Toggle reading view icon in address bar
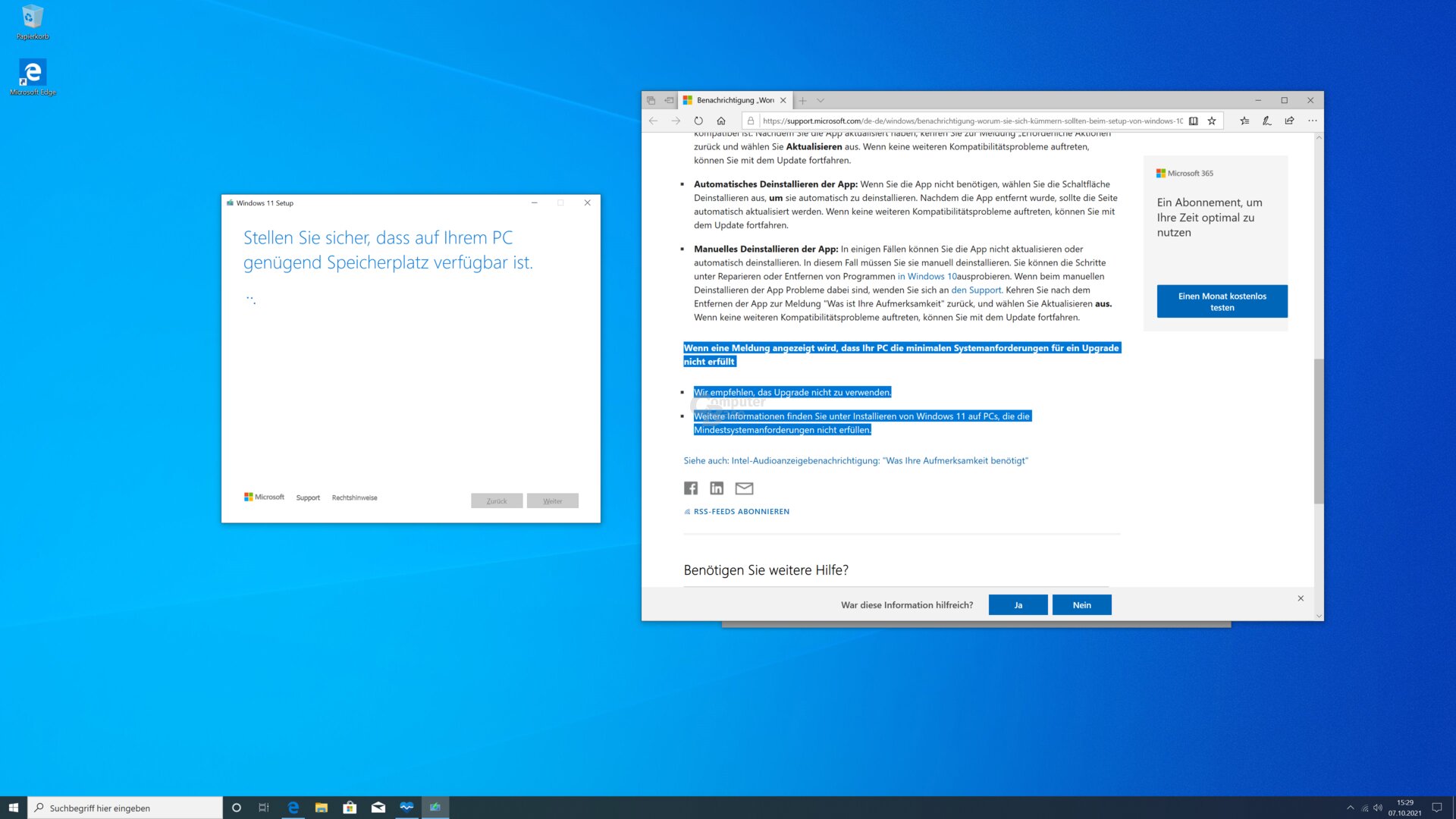 pos(1194,121)
